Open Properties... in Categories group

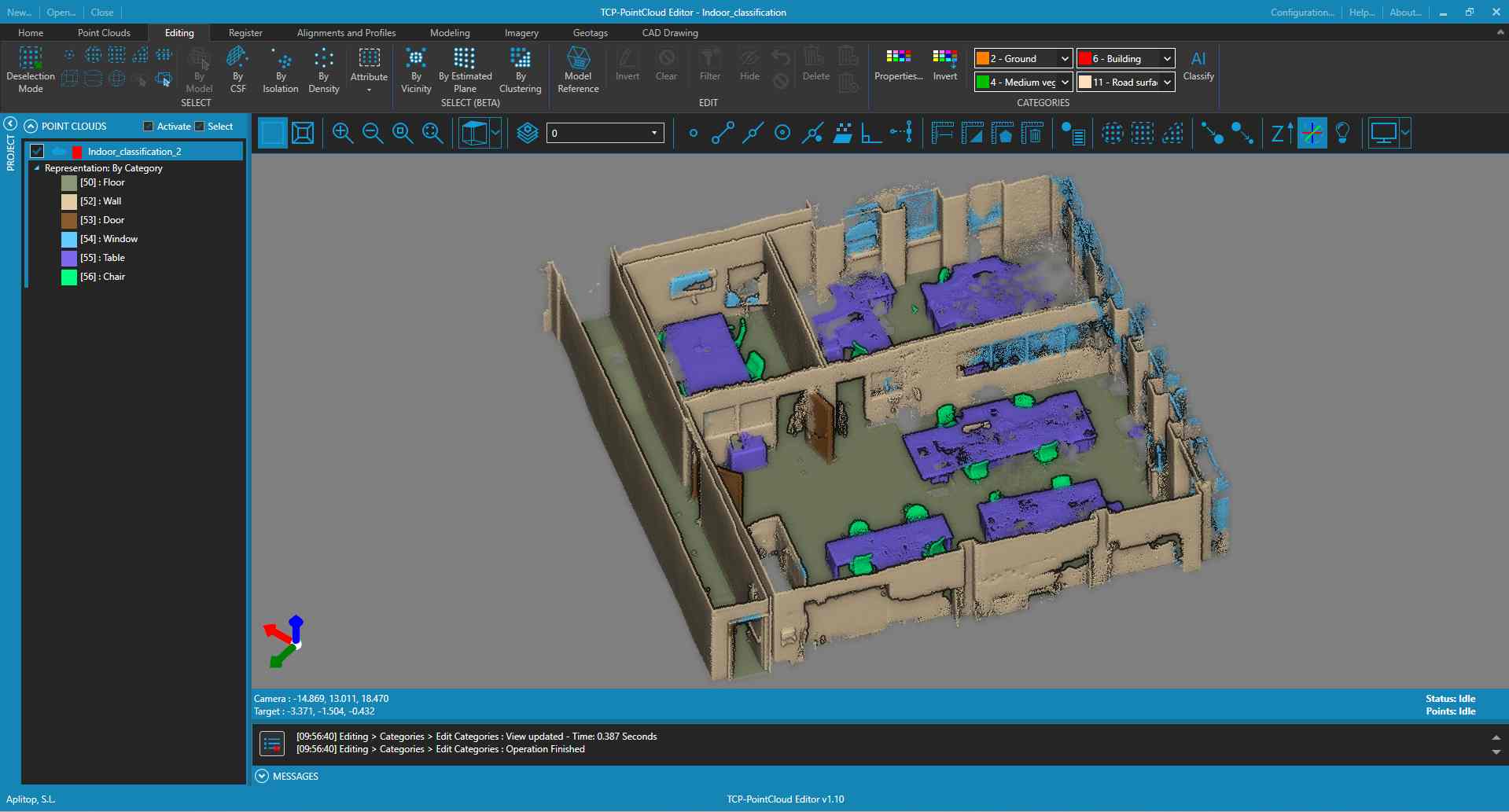pos(898,65)
